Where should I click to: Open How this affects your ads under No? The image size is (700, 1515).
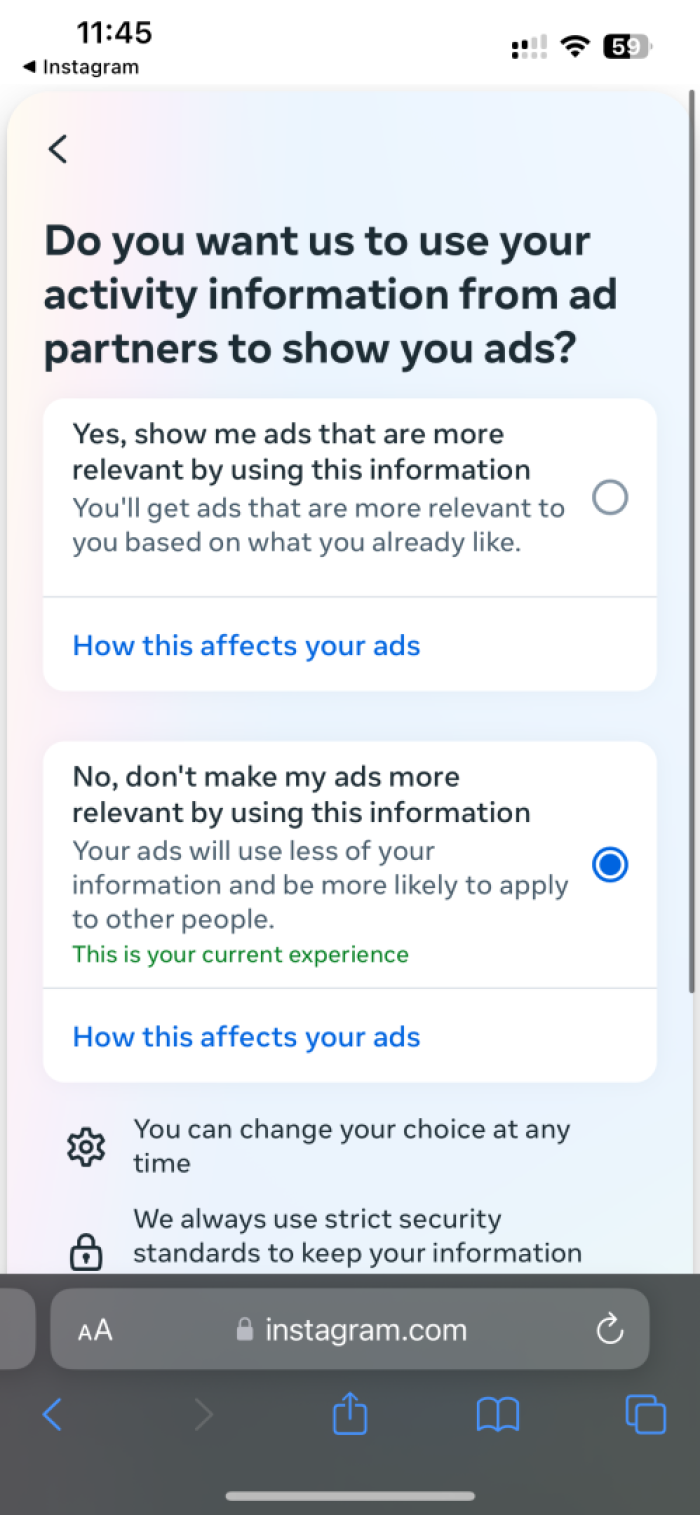pyautogui.click(x=246, y=1037)
